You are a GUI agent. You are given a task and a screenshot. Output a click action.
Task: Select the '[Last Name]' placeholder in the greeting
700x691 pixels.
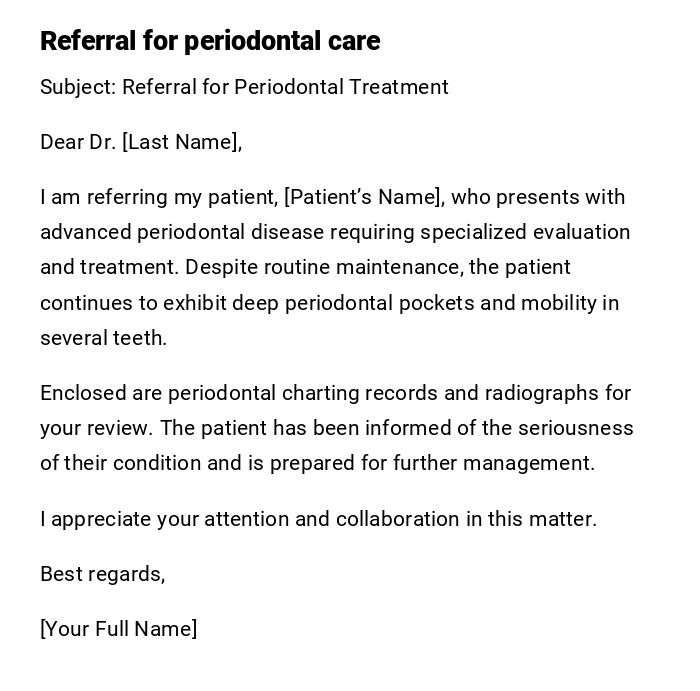pos(181,142)
